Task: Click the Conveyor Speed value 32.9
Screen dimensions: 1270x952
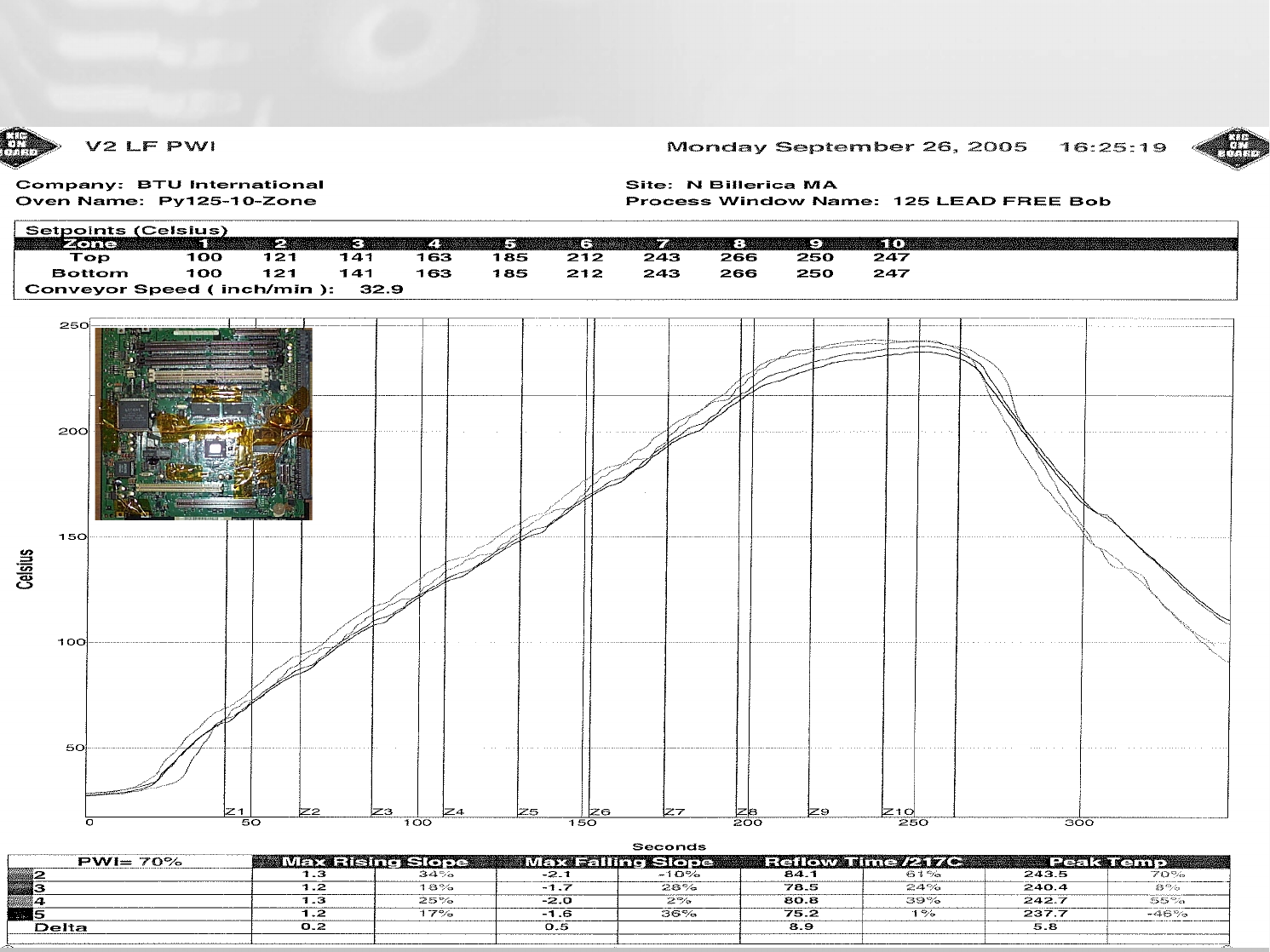Action: coord(381,290)
